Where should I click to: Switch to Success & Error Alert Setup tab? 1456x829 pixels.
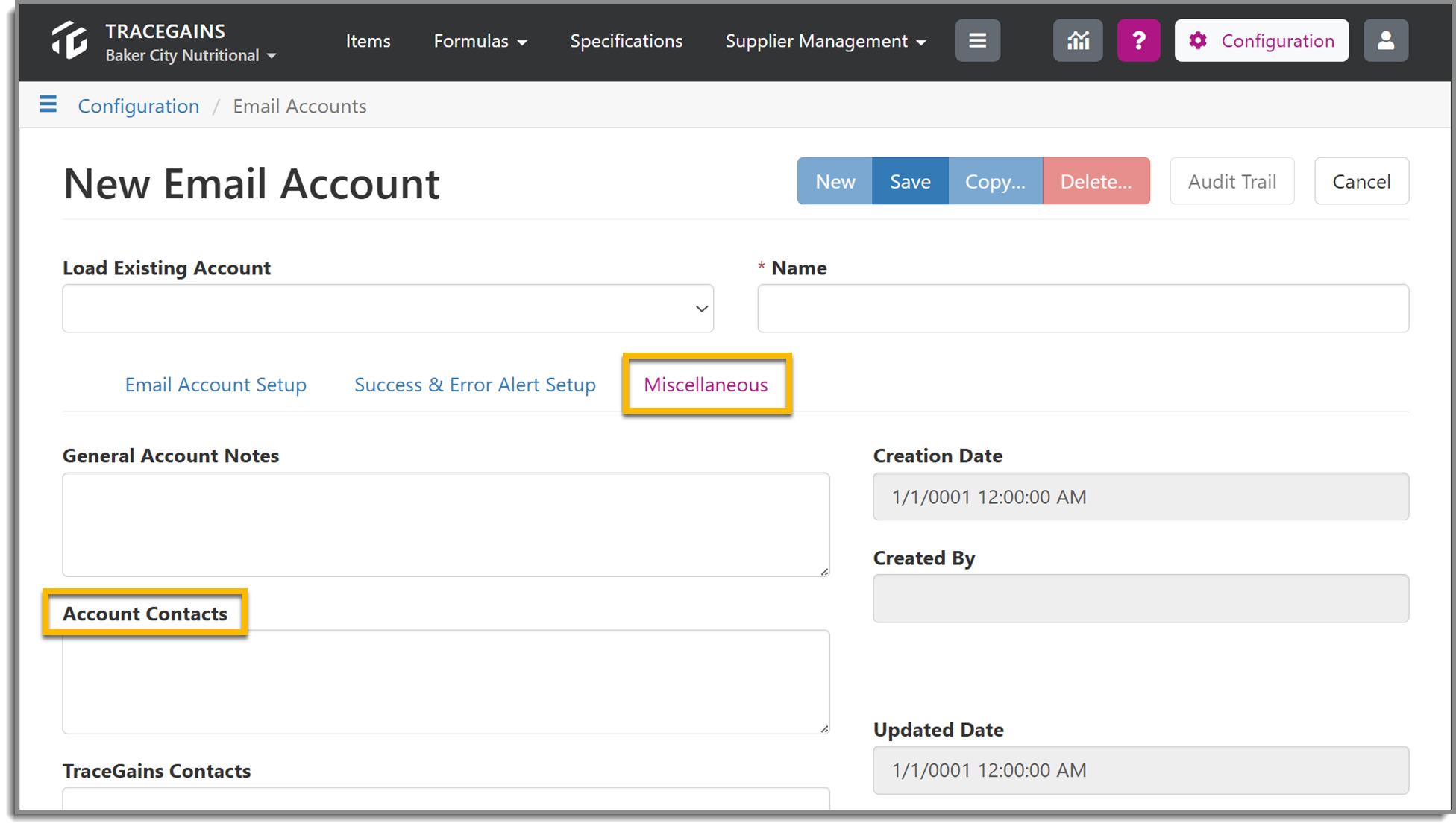(475, 385)
